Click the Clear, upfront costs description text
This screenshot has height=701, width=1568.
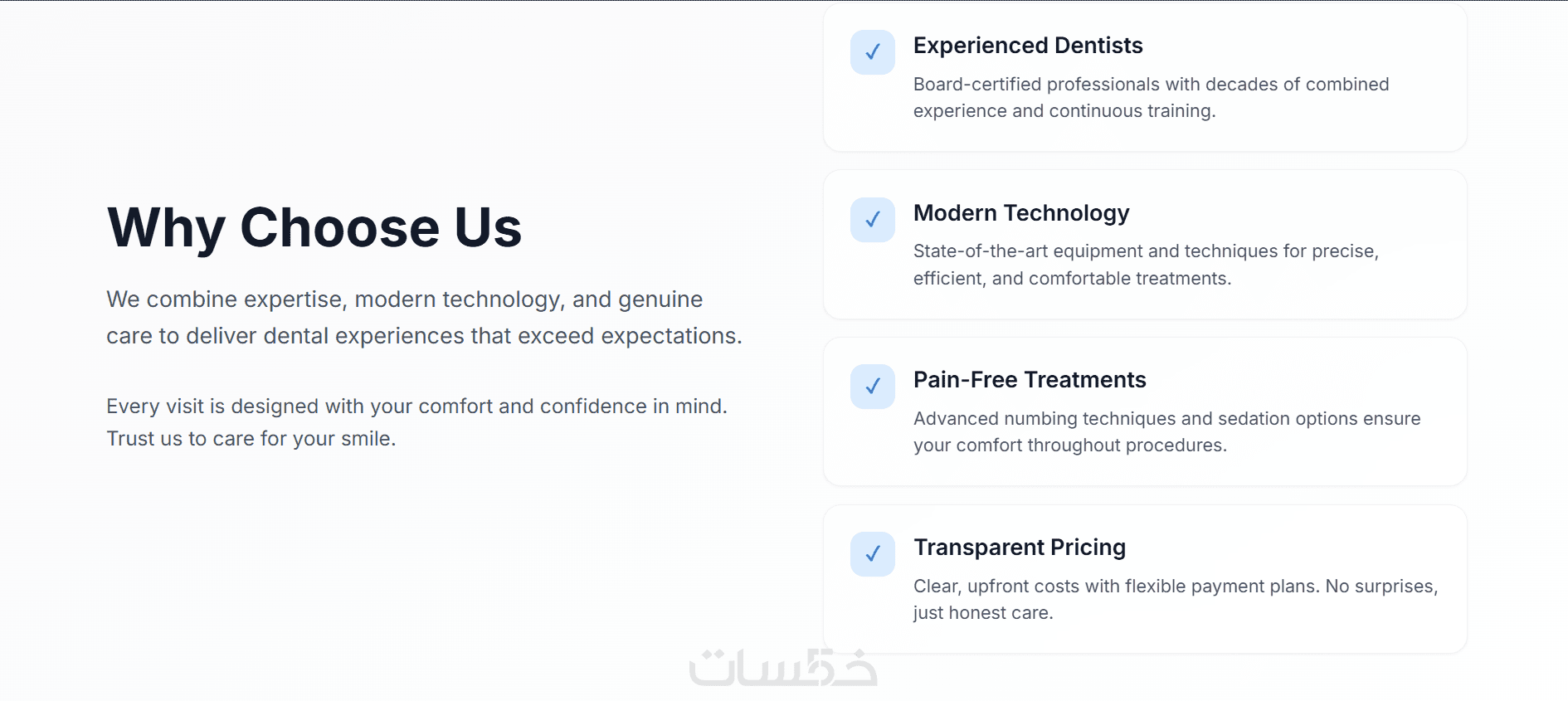pyautogui.click(x=1176, y=587)
